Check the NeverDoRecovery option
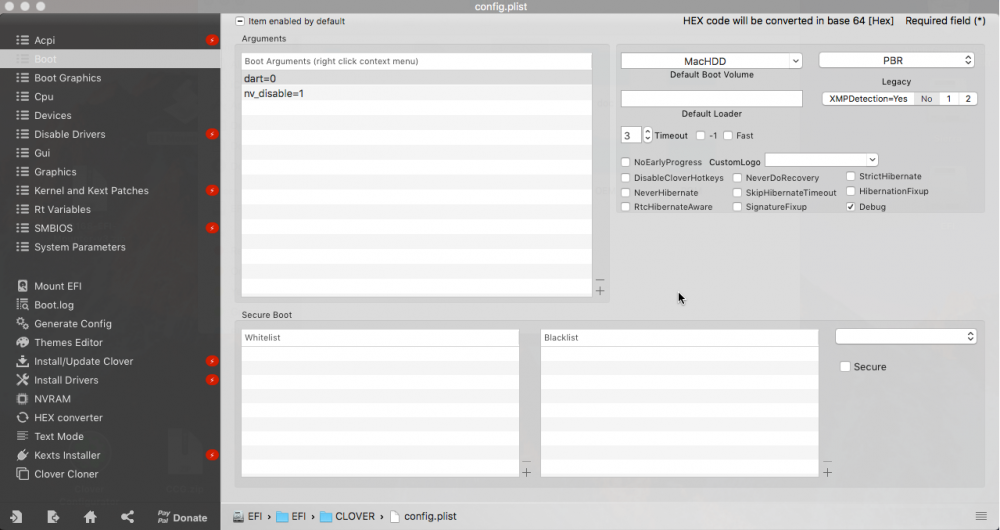Viewport: 1000px width, 530px height. pos(737,178)
